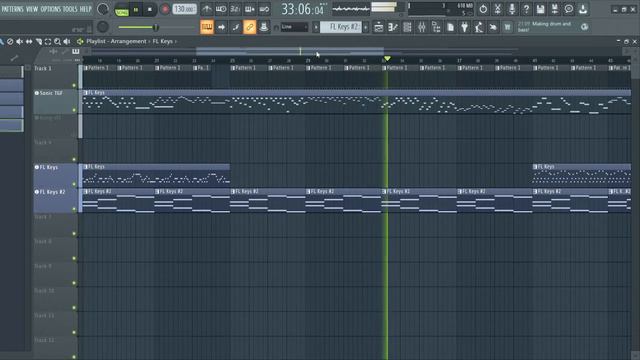
Task: Select the first FL Keys clip on FL Keys track
Action: pos(156,175)
